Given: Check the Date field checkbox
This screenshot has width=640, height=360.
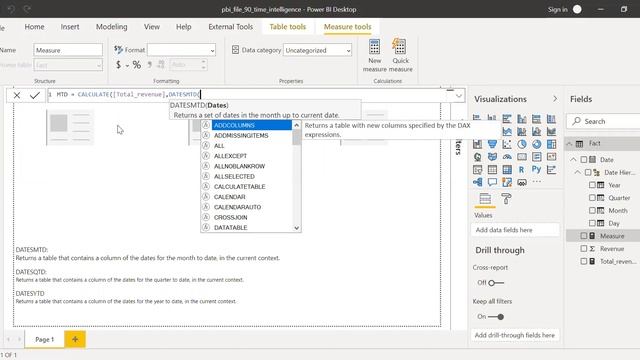Looking at the screenshot, I should tap(584, 160).
